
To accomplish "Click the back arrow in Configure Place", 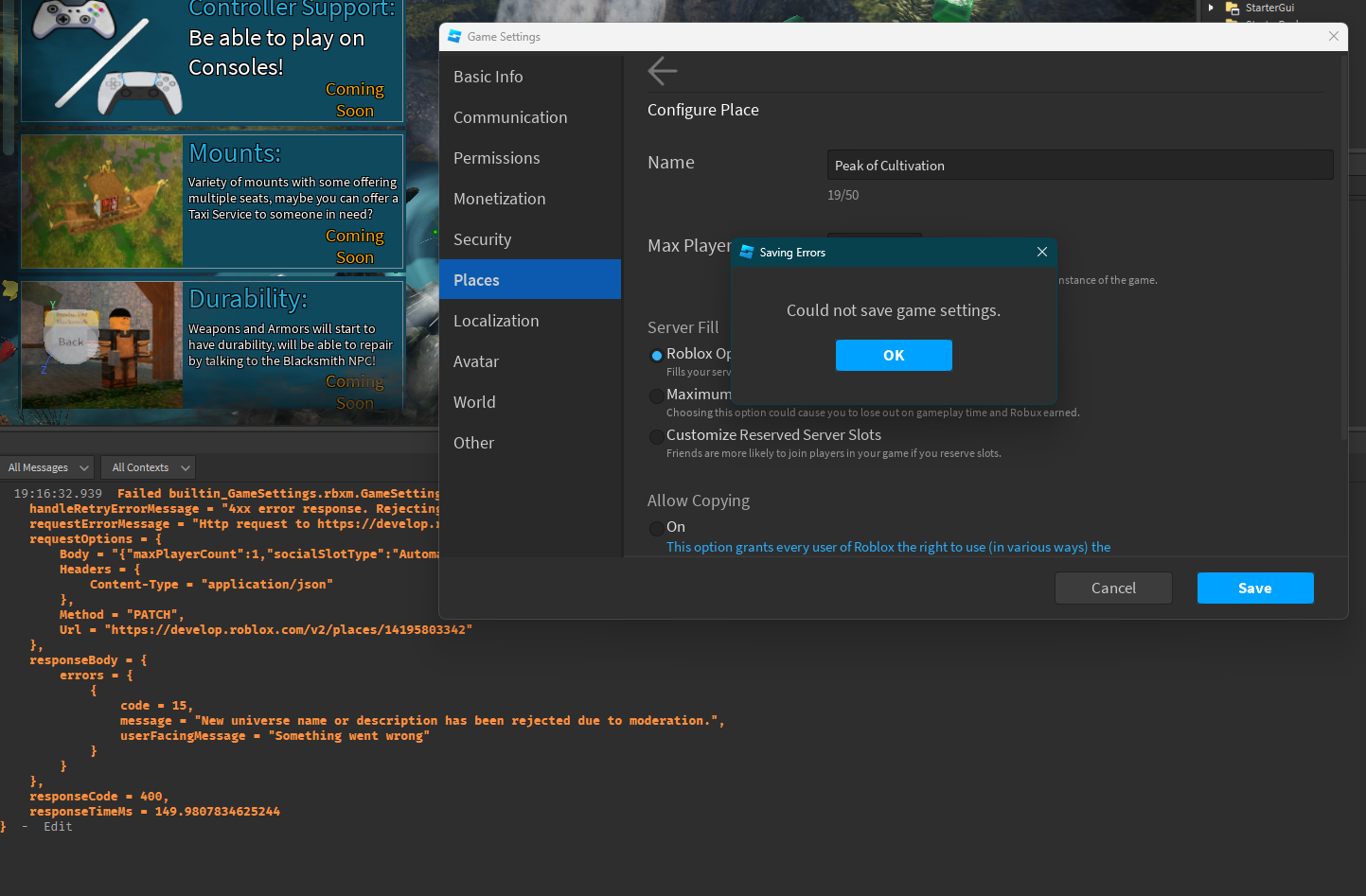I will tap(662, 70).
